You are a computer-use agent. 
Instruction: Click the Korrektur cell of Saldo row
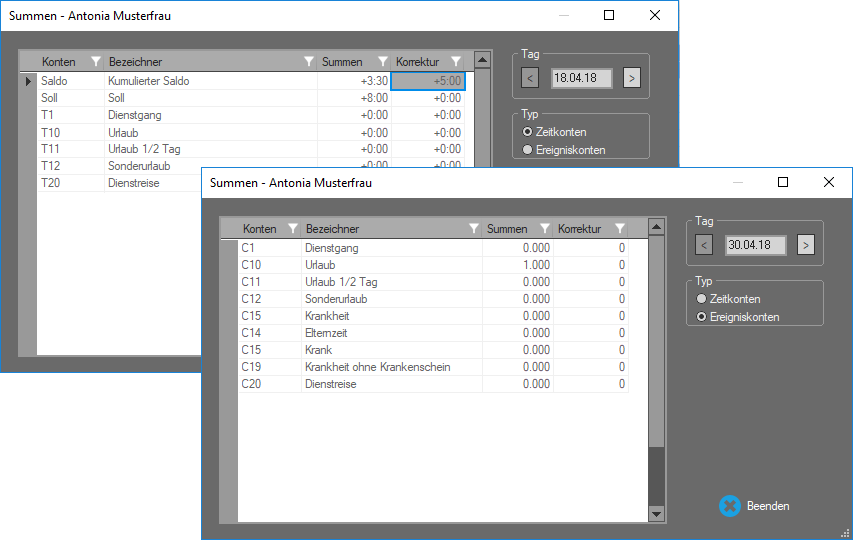click(428, 81)
